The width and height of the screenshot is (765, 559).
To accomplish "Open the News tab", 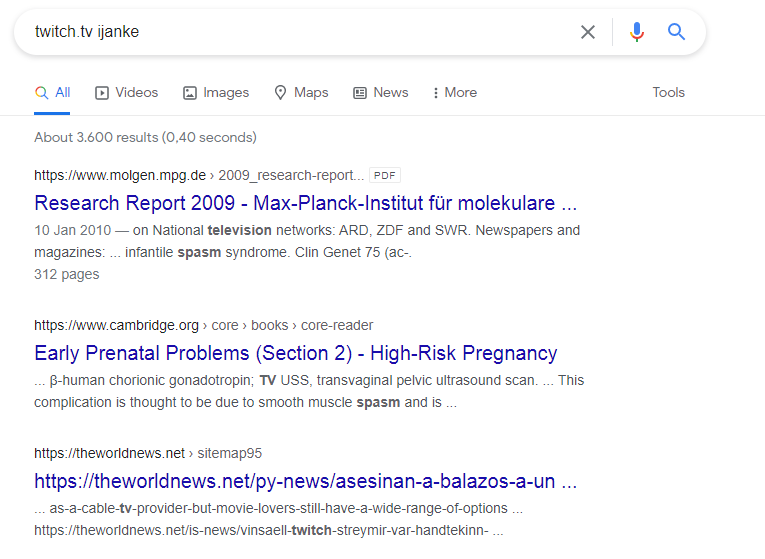I will coord(381,93).
